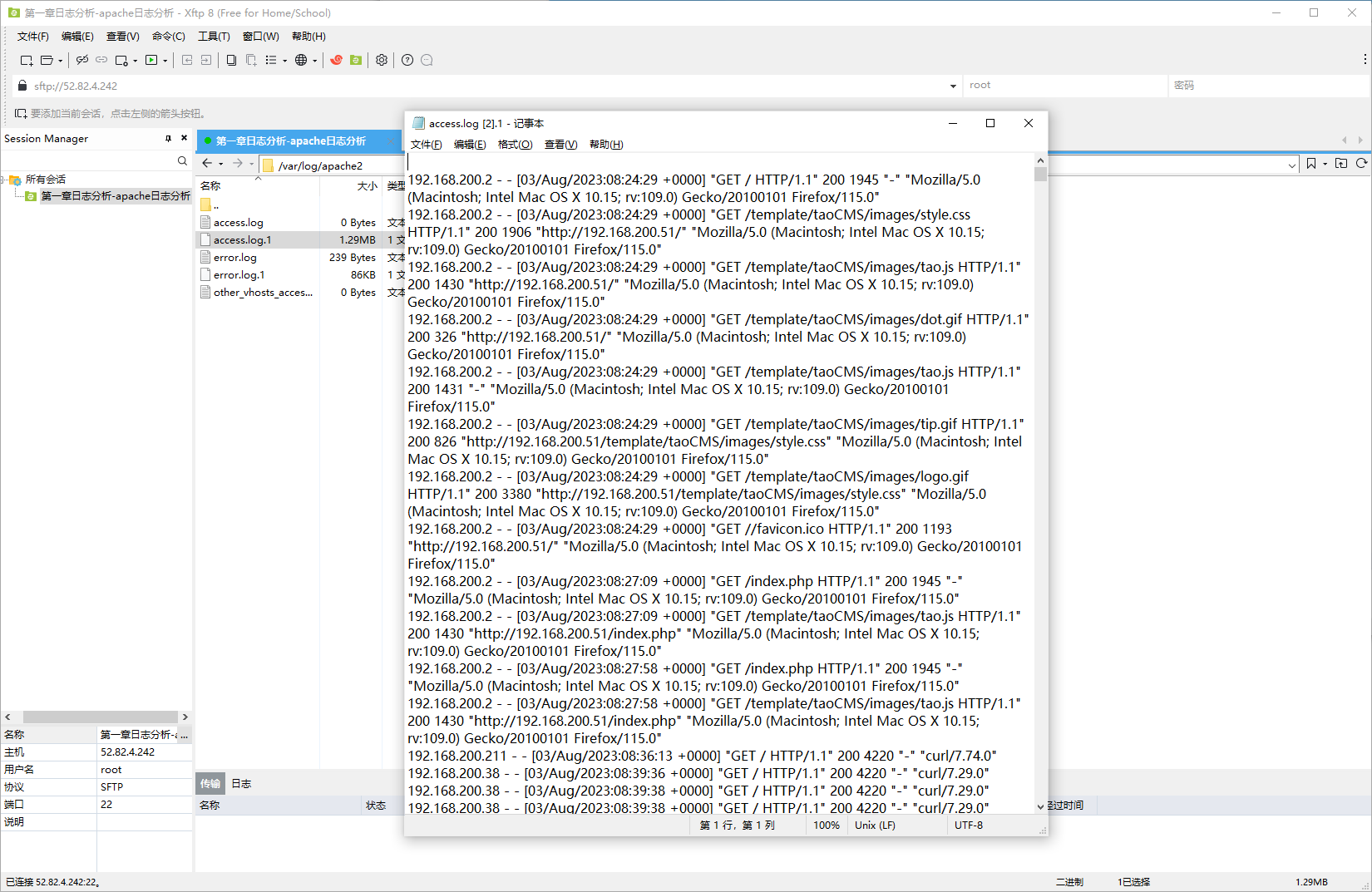The width and height of the screenshot is (1372, 892).
Task: Open the 格式(O) menu in Notepad
Action: coord(515,145)
